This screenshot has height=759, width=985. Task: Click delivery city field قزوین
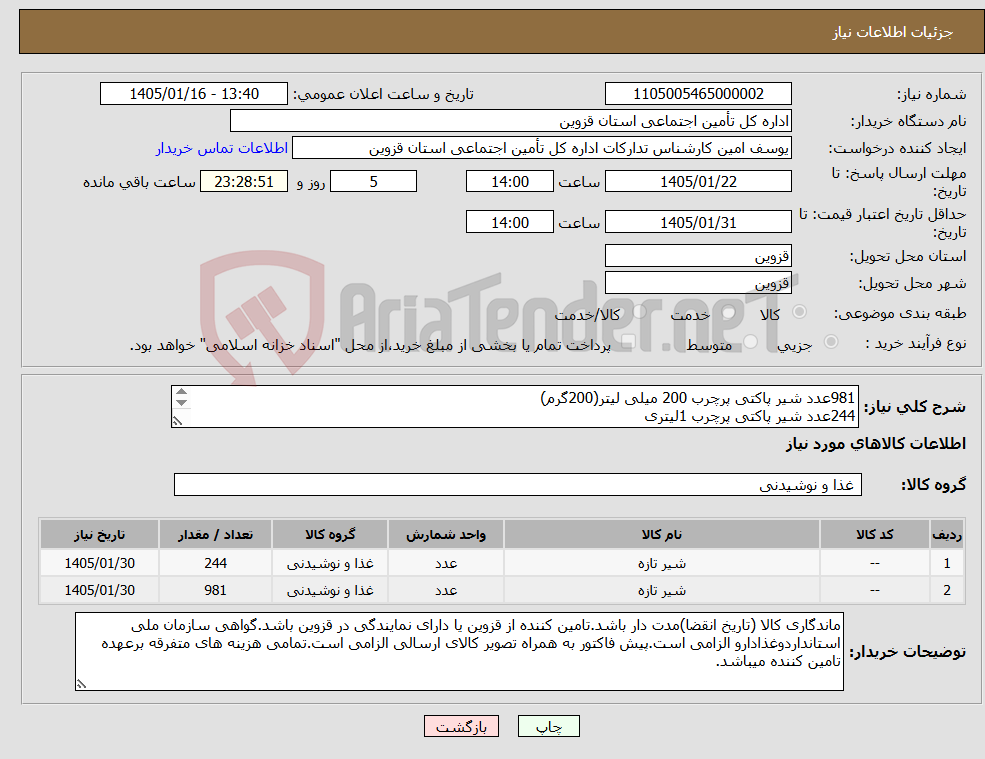pyautogui.click(x=698, y=283)
